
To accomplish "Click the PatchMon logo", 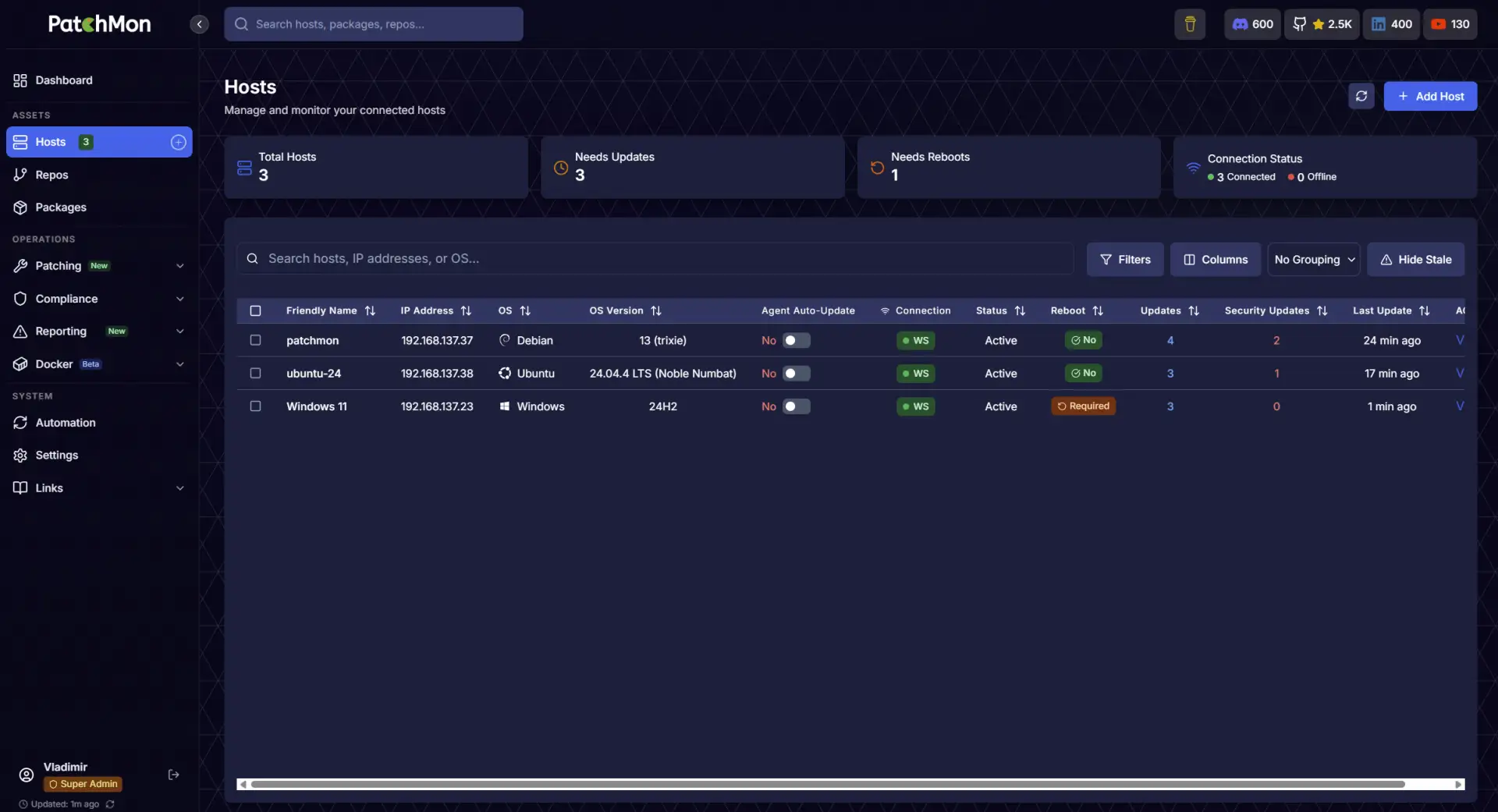I will coord(99,24).
